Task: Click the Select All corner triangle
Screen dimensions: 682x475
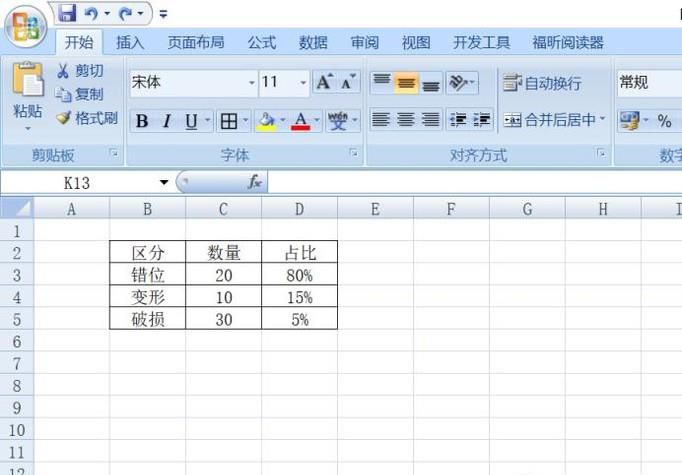Action: pyautogui.click(x=17, y=208)
